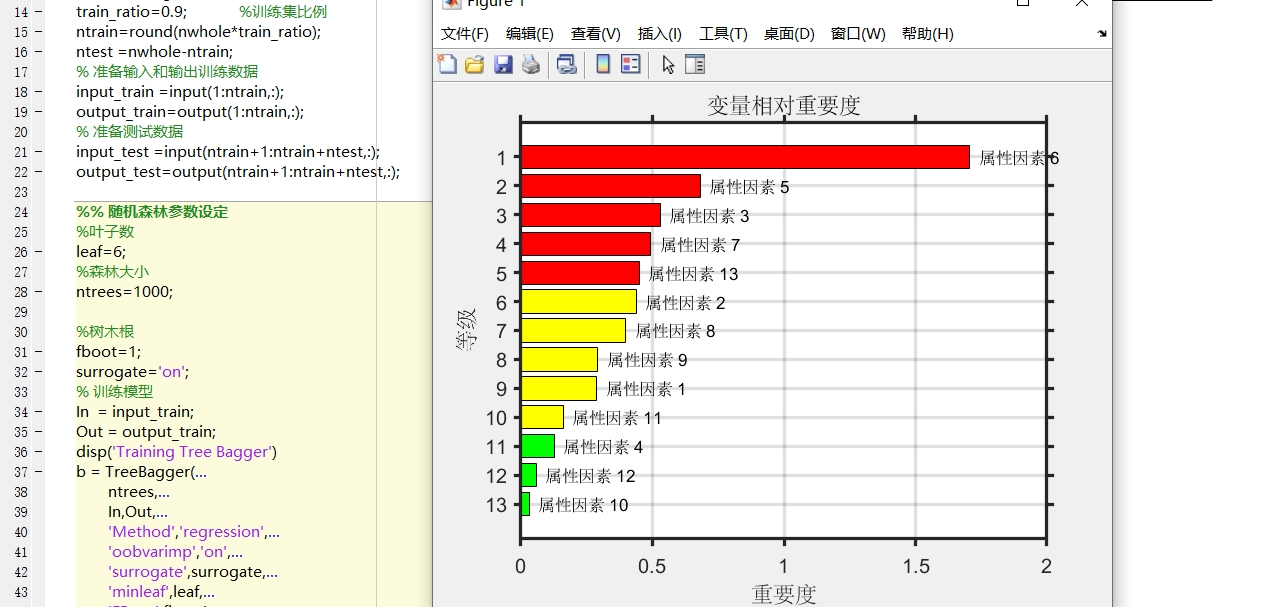
Task: Select the Edit Plot arrow tool
Action: point(668,65)
